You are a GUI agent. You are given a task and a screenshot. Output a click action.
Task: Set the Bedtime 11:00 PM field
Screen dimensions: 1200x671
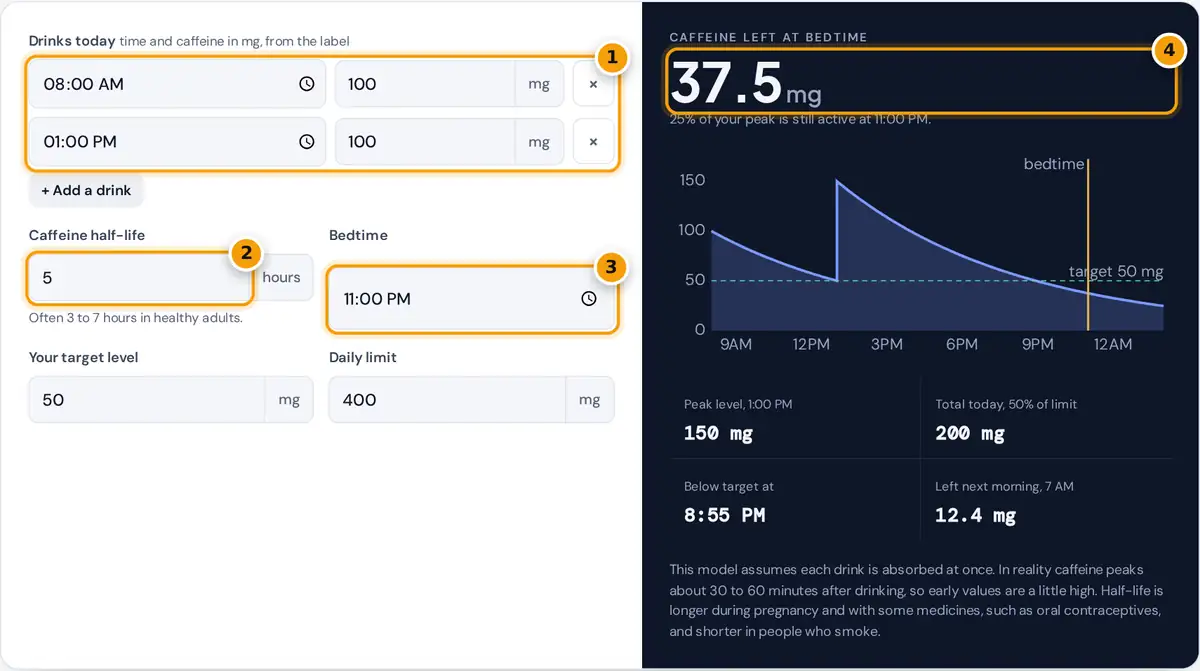[x=472, y=298]
